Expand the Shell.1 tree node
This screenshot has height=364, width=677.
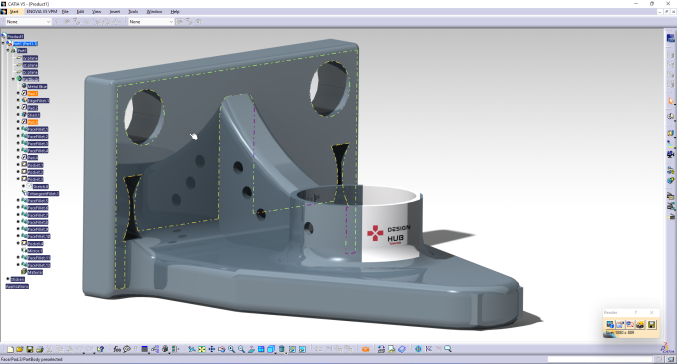tap(18, 115)
